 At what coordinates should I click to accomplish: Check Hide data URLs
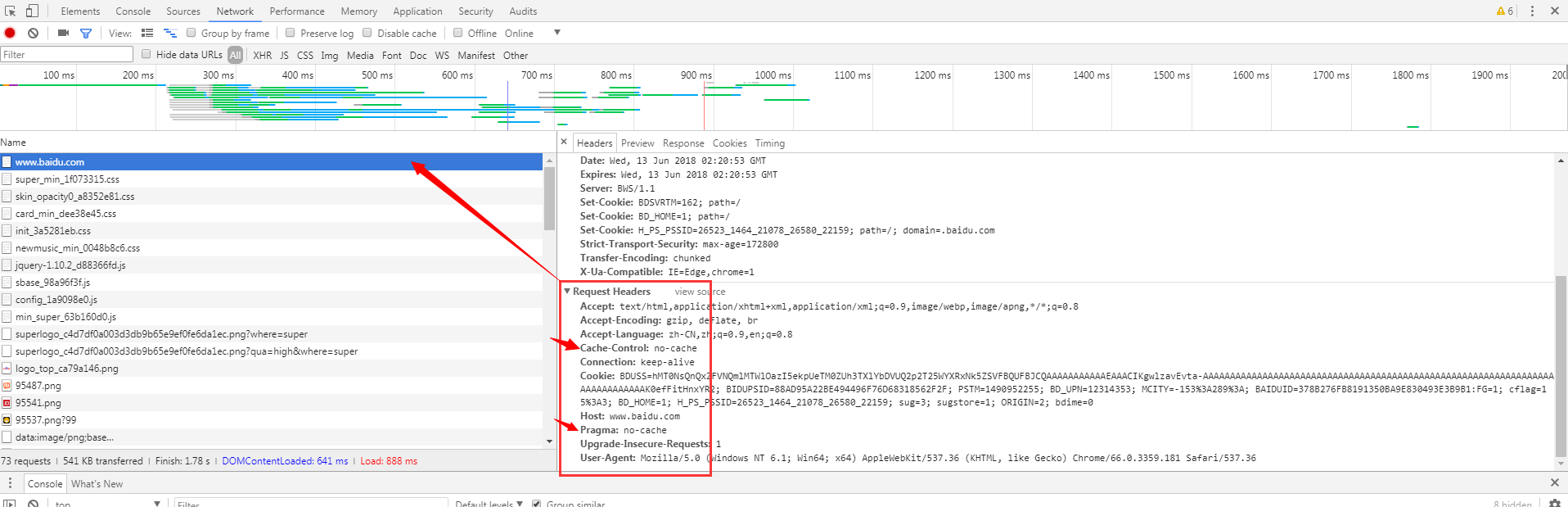[x=146, y=54]
